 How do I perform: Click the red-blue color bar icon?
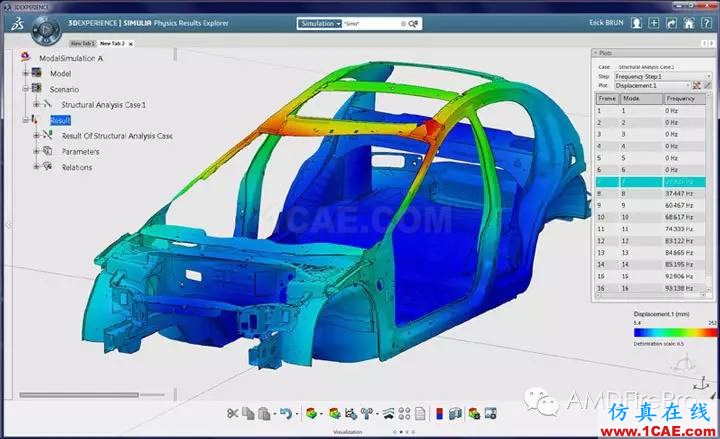(439, 414)
